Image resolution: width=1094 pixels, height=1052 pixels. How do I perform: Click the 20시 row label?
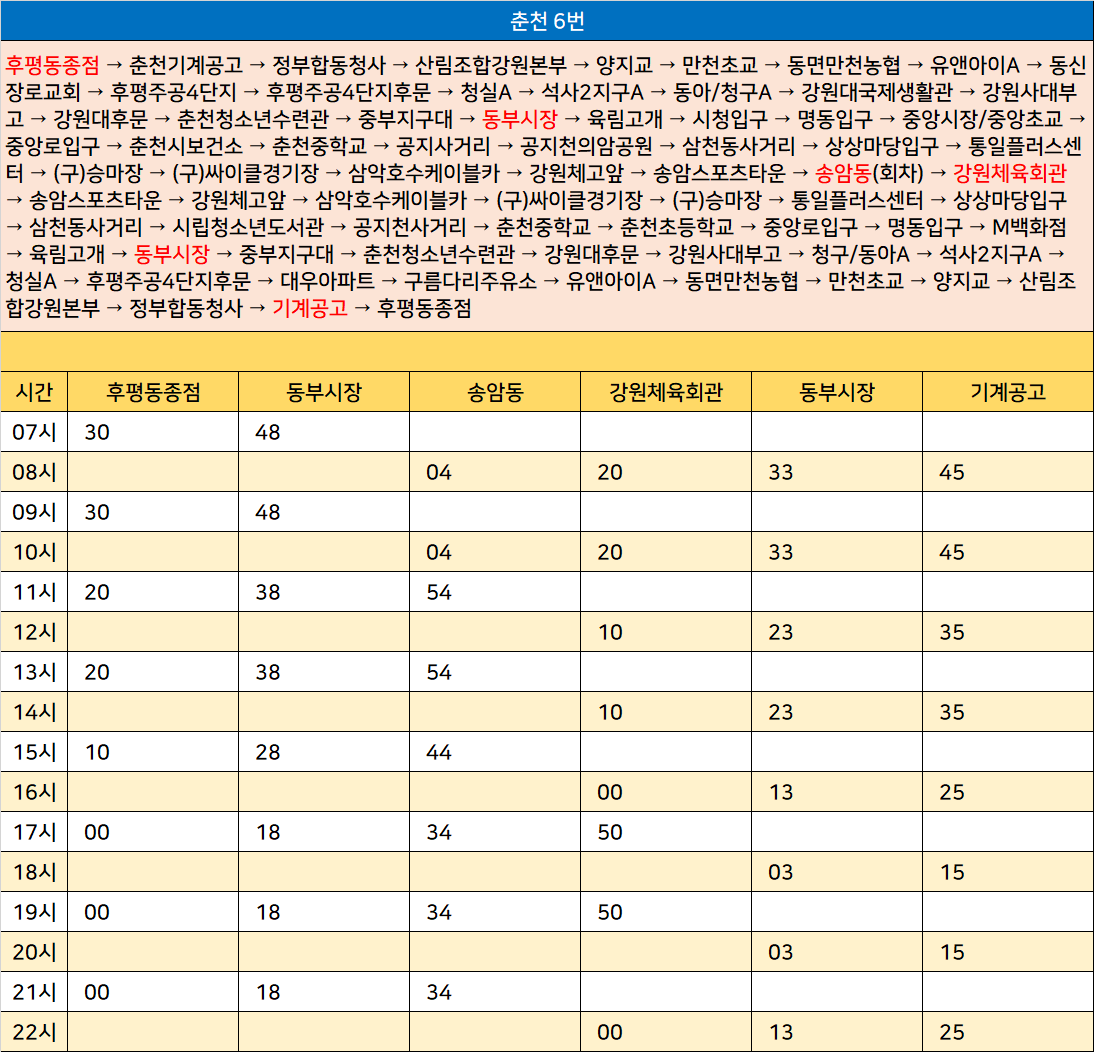click(x=34, y=952)
